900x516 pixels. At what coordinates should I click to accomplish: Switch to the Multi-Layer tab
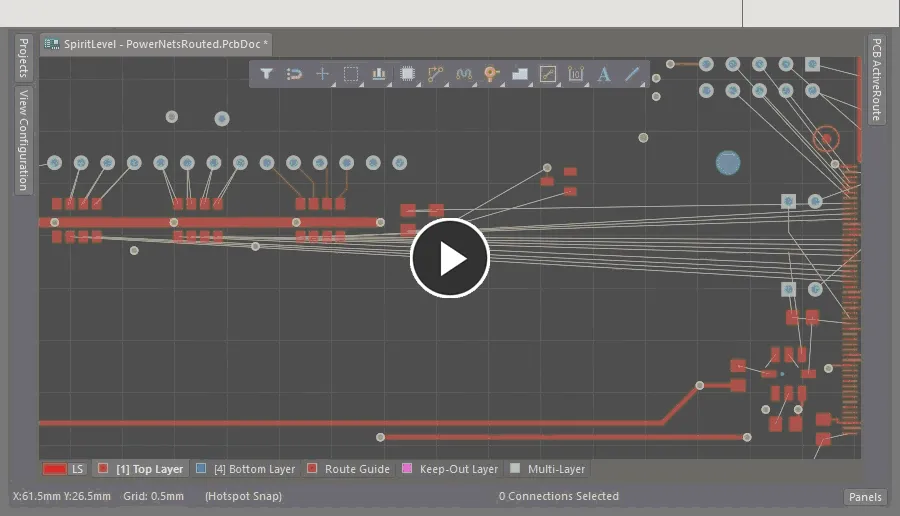tap(548, 469)
